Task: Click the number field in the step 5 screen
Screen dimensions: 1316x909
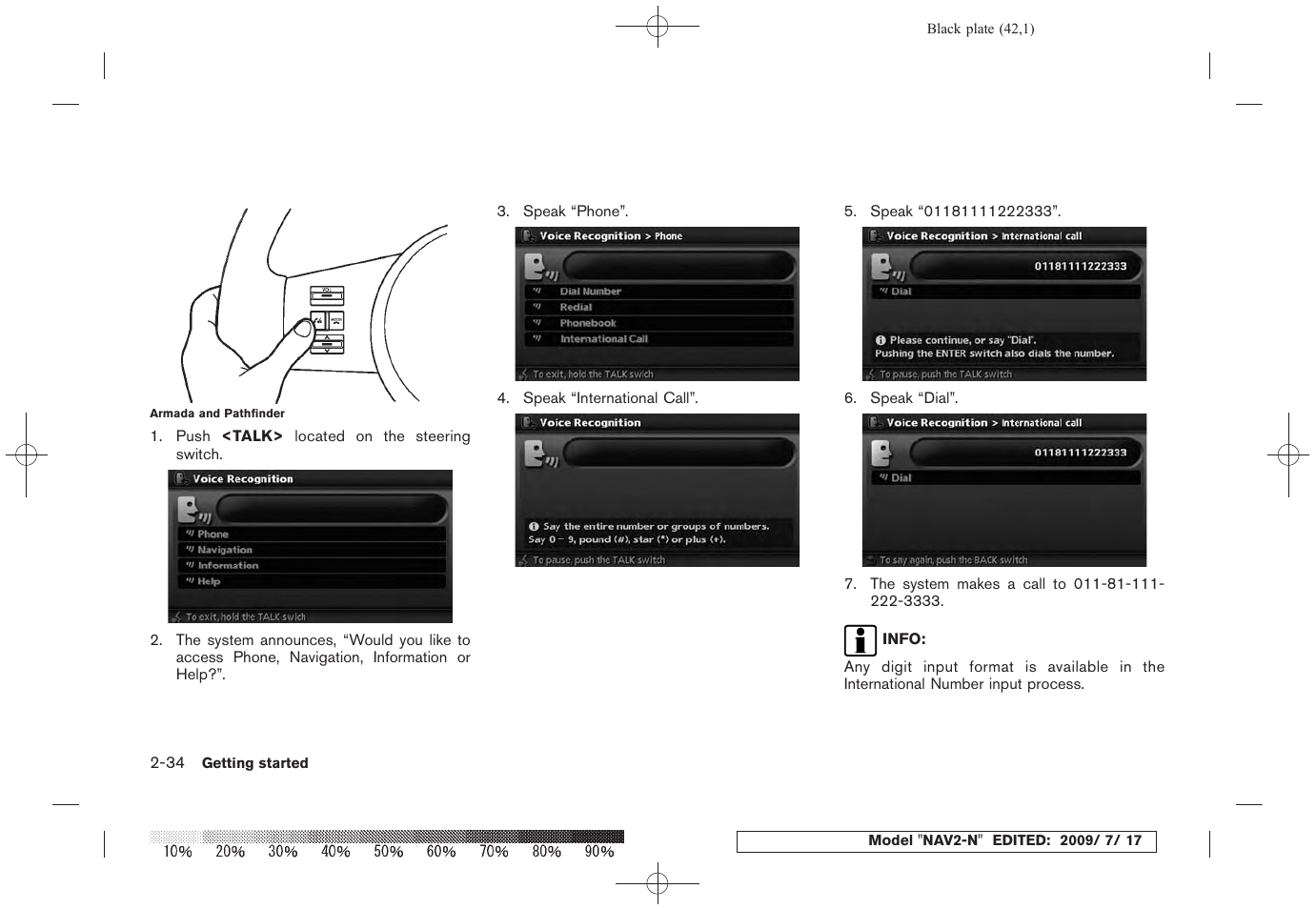Action: click(1025, 267)
